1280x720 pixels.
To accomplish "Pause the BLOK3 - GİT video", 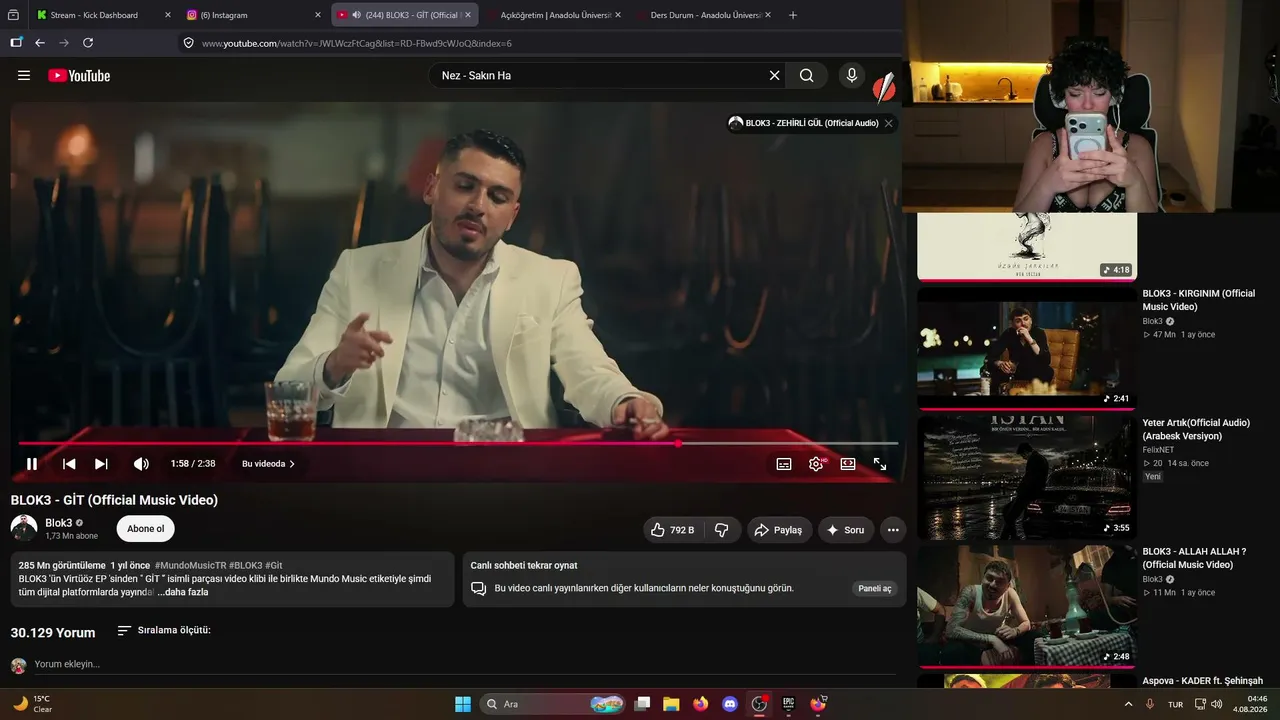I will 32,464.
